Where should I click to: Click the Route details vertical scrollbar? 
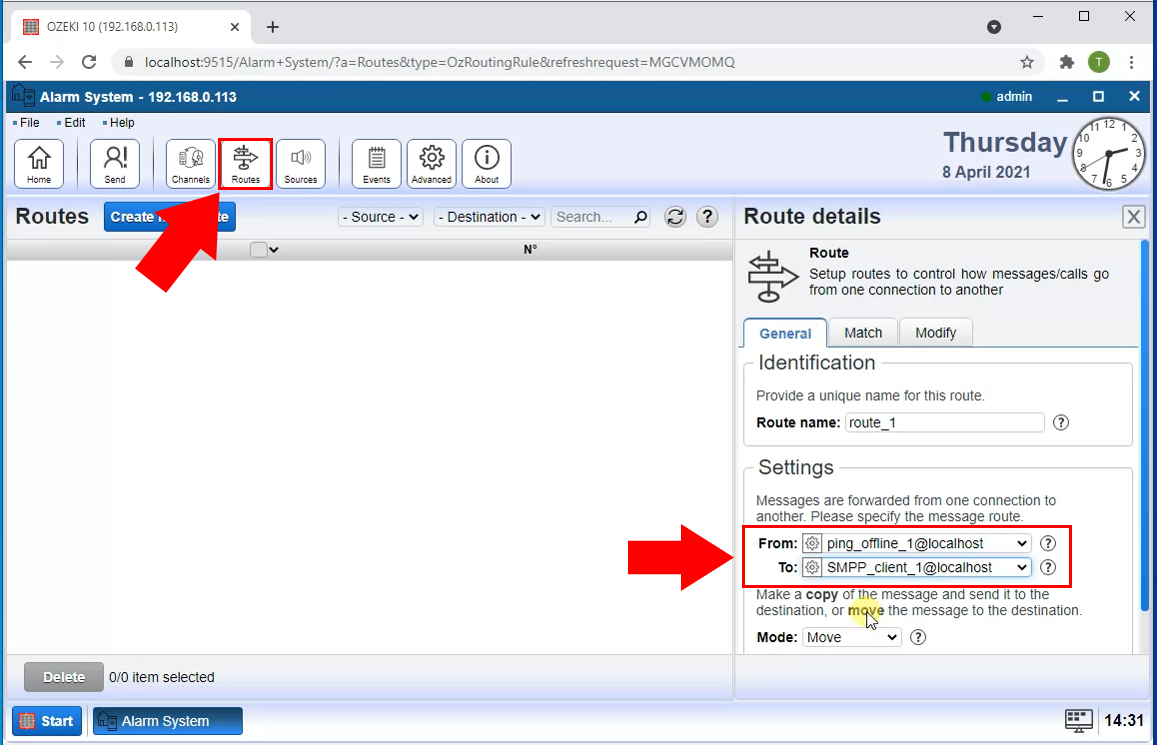pos(1145,425)
